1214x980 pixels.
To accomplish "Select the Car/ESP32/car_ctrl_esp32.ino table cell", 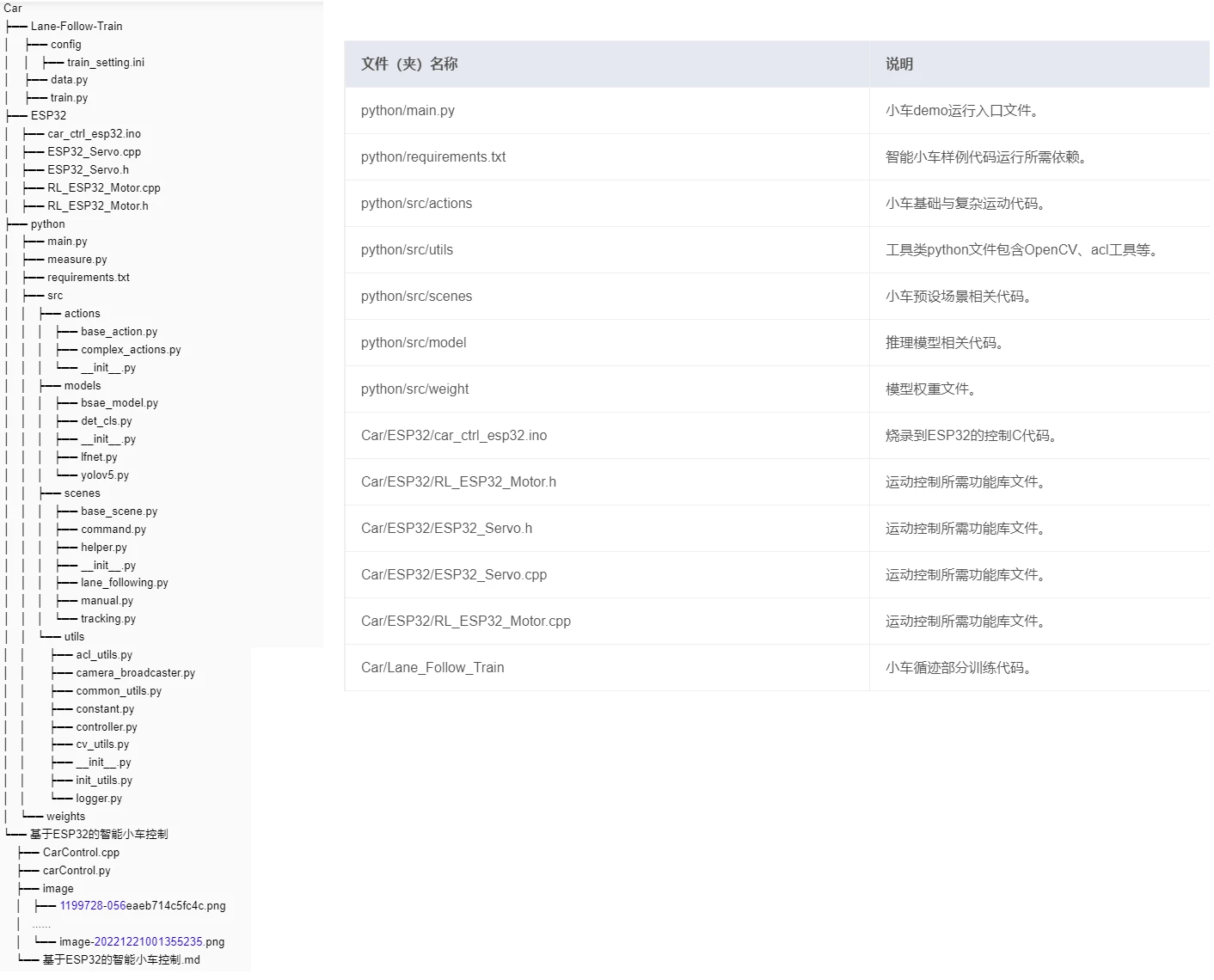I will pyautogui.click(x=453, y=435).
